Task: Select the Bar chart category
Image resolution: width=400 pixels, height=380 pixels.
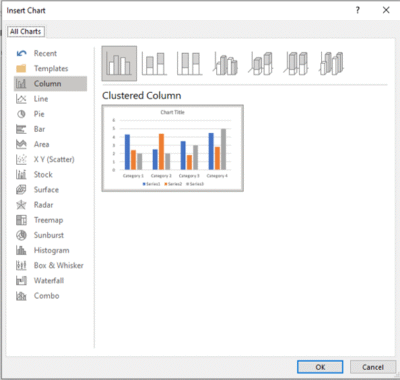Action: tap(50, 129)
